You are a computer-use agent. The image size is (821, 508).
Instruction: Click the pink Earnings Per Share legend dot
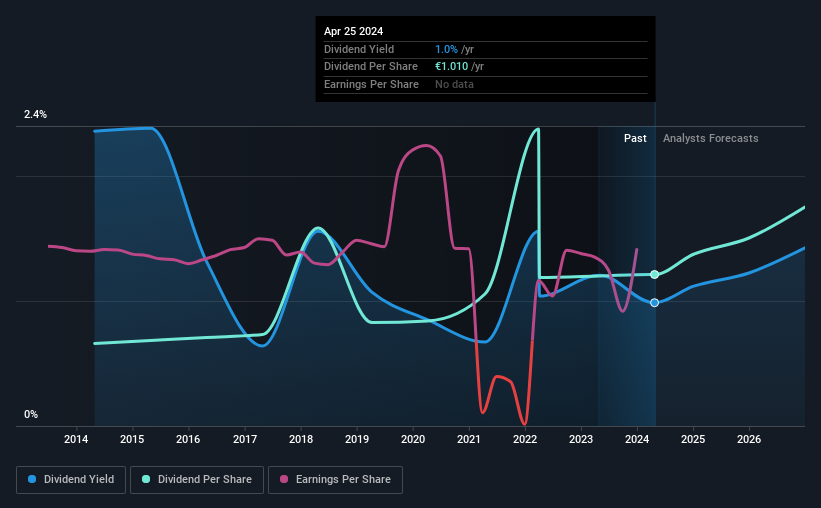pyautogui.click(x=284, y=479)
